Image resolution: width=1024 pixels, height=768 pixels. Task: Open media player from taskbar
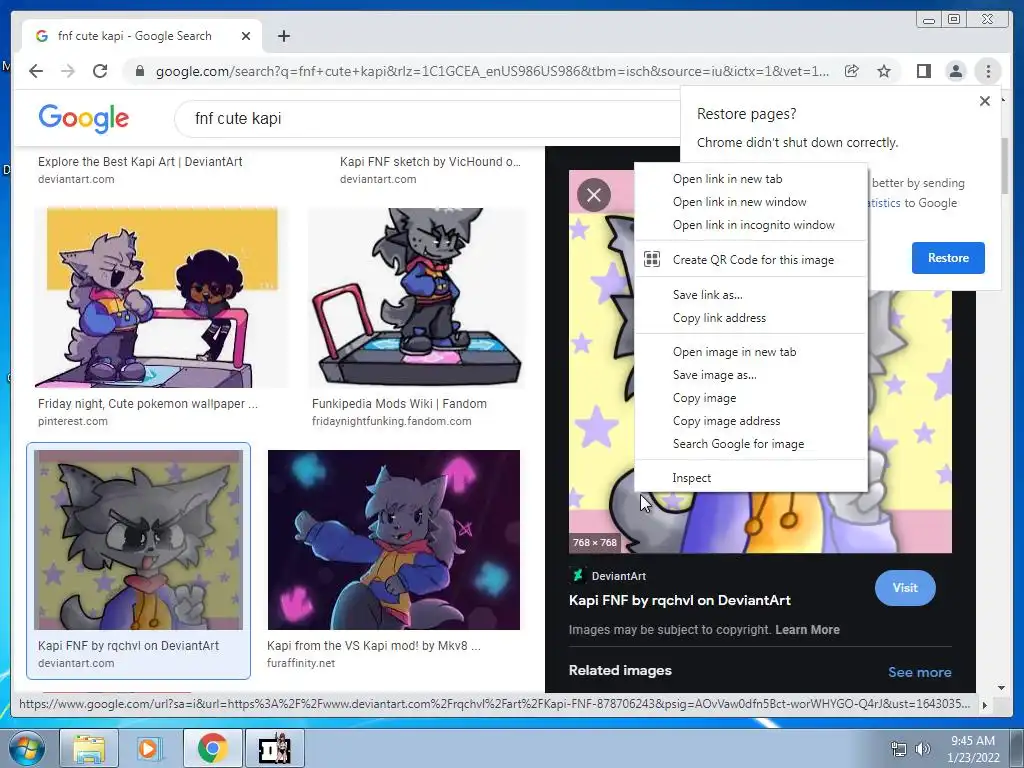[x=148, y=748]
